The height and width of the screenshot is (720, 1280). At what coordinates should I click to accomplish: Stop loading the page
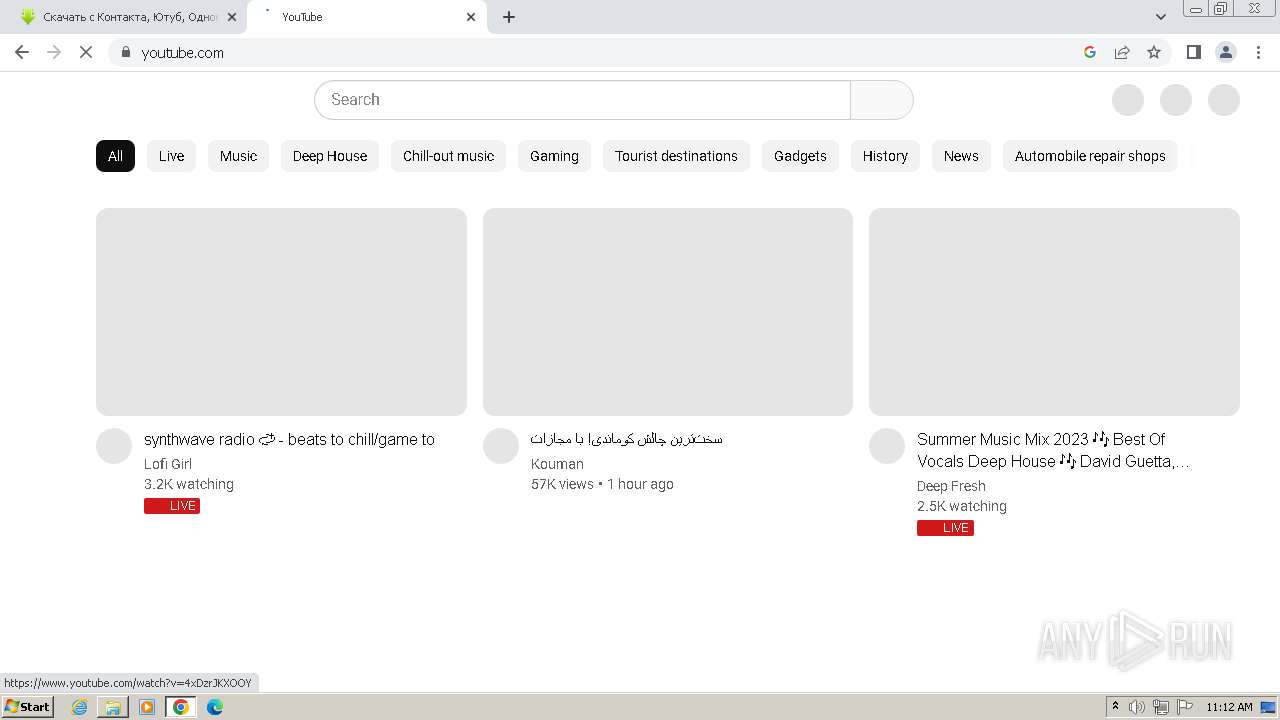pos(86,52)
